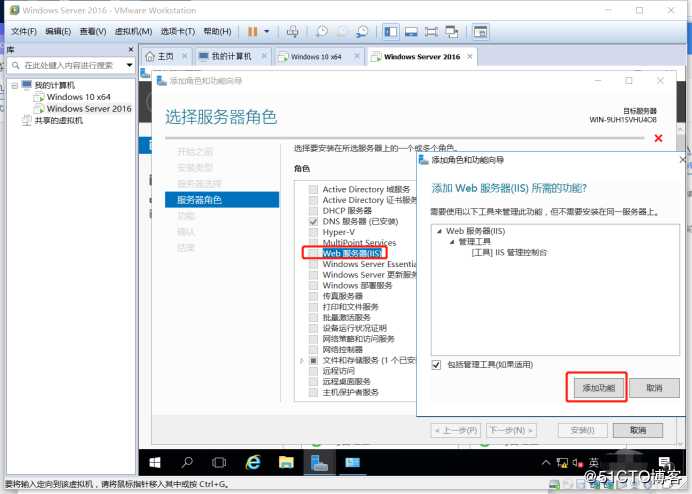692x494 pixels.
Task: Click the VMware pause (suspend) icon
Action: (252, 32)
